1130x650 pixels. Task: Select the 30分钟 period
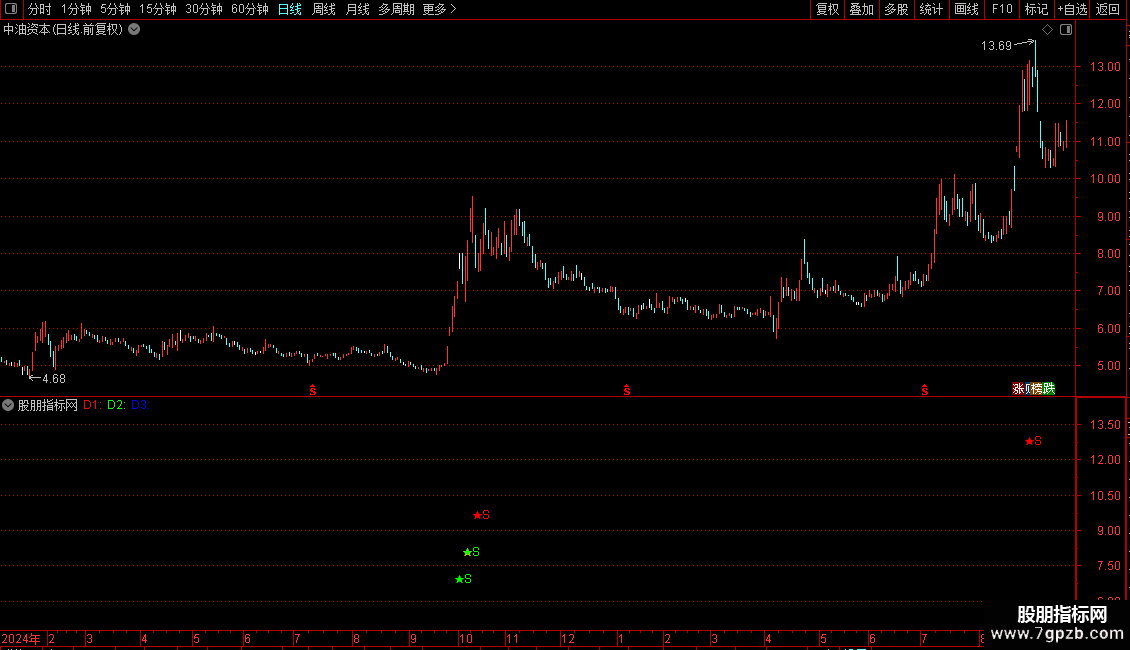tap(204, 9)
